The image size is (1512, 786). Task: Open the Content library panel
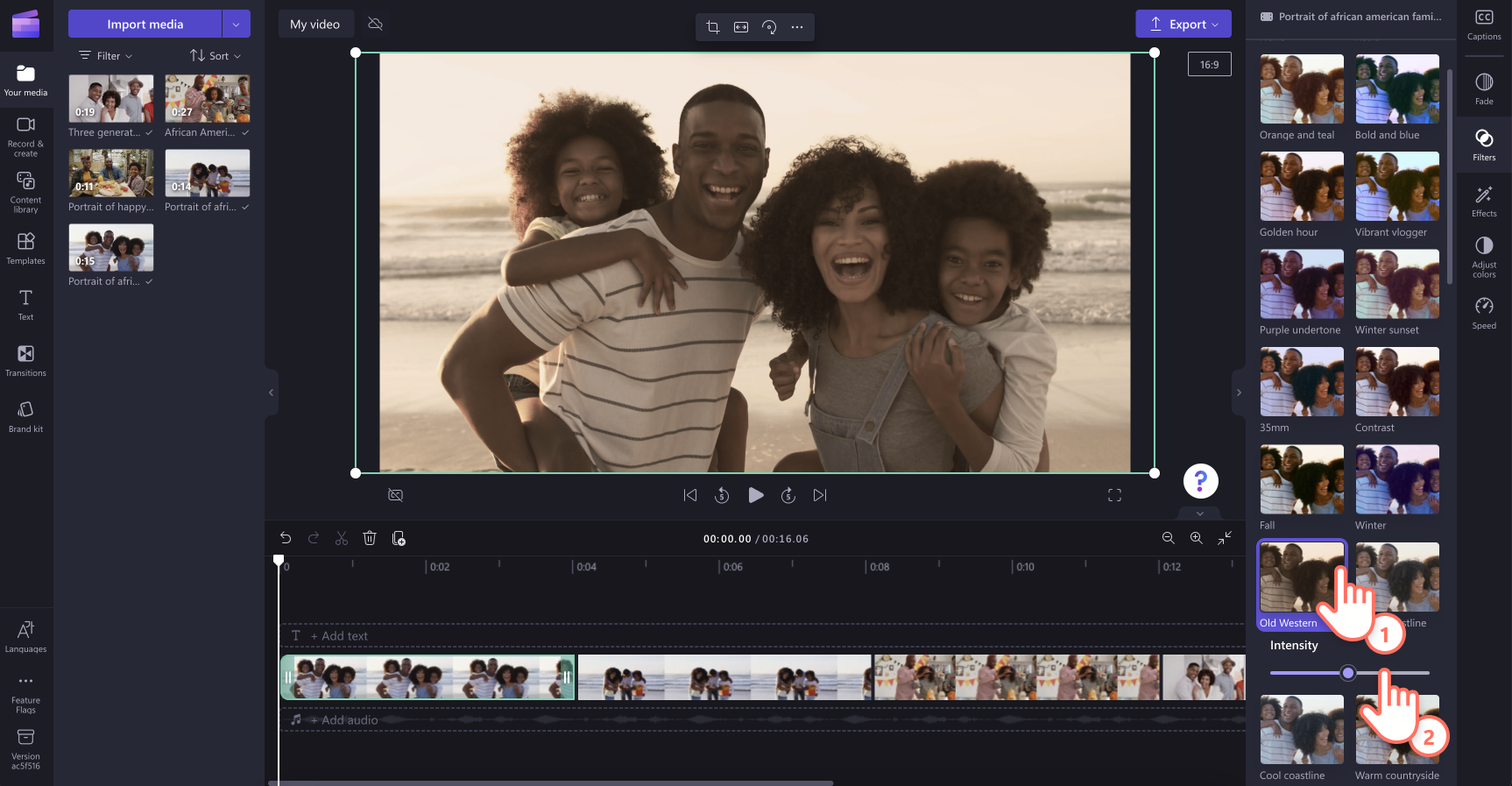click(26, 192)
